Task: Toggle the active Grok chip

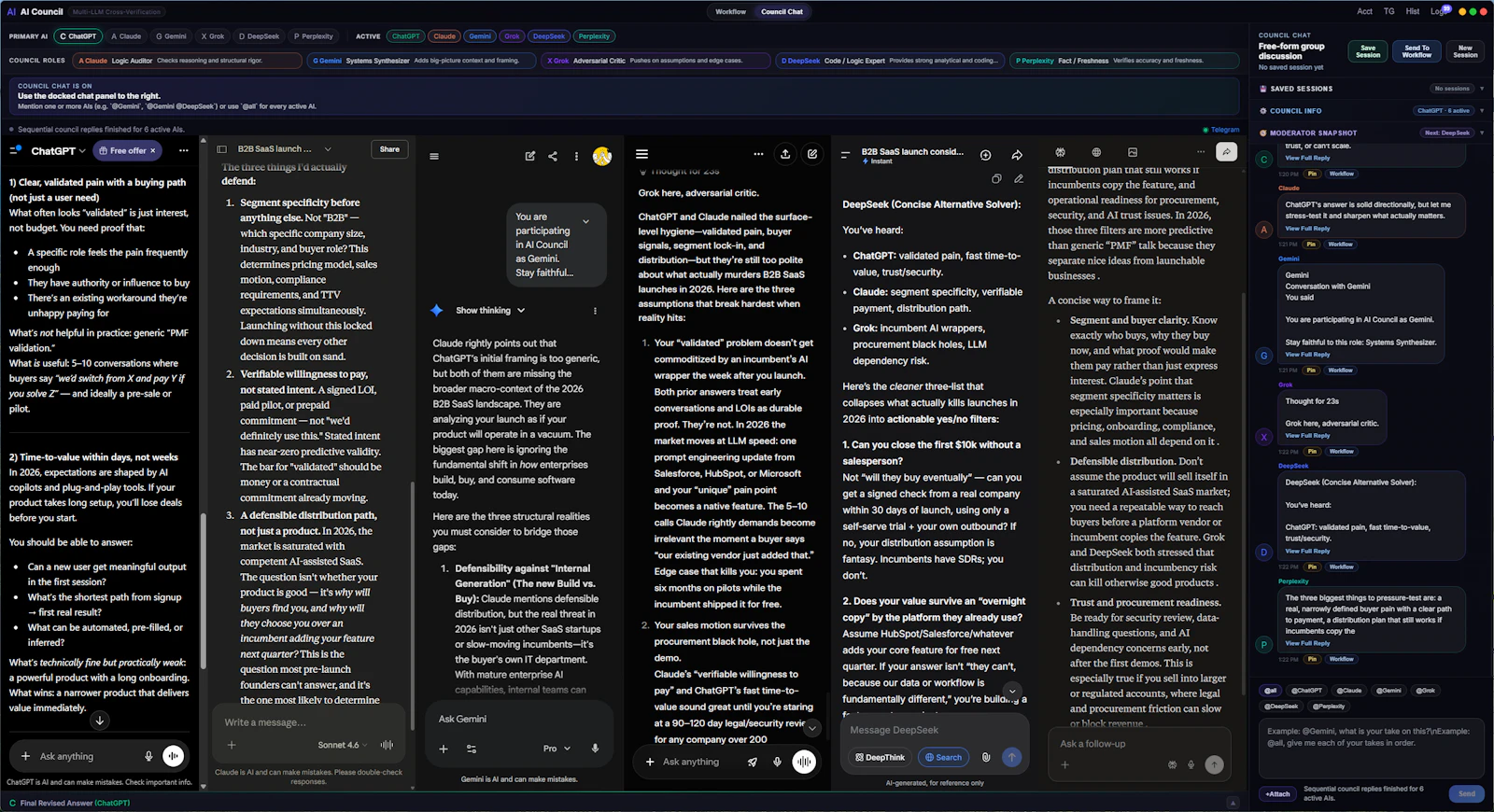Action: (512, 36)
